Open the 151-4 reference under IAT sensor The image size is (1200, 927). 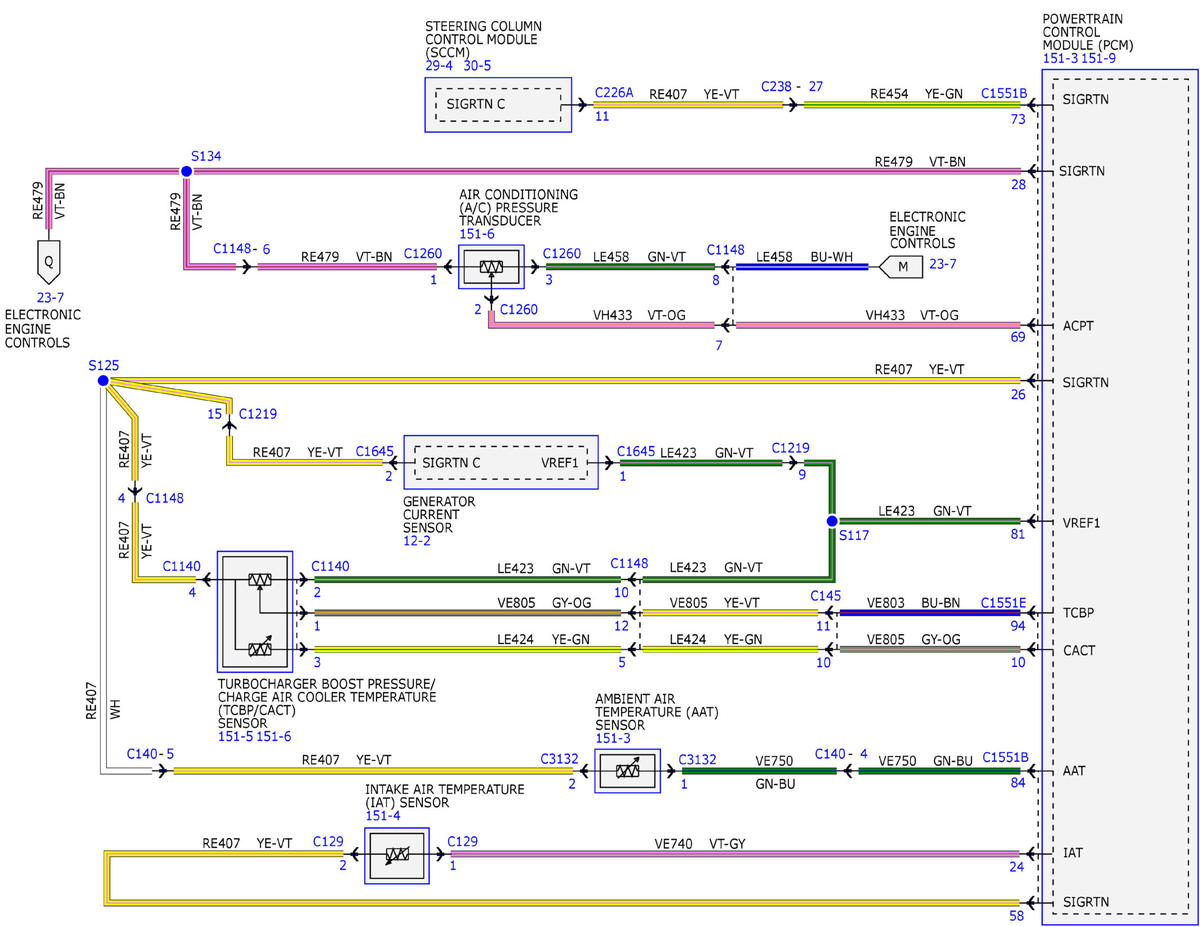click(x=383, y=816)
